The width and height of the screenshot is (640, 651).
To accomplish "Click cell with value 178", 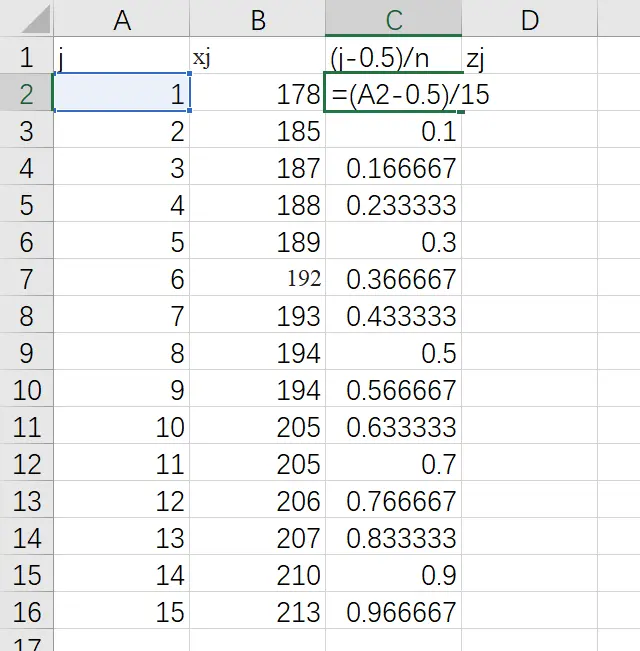I will (257, 92).
